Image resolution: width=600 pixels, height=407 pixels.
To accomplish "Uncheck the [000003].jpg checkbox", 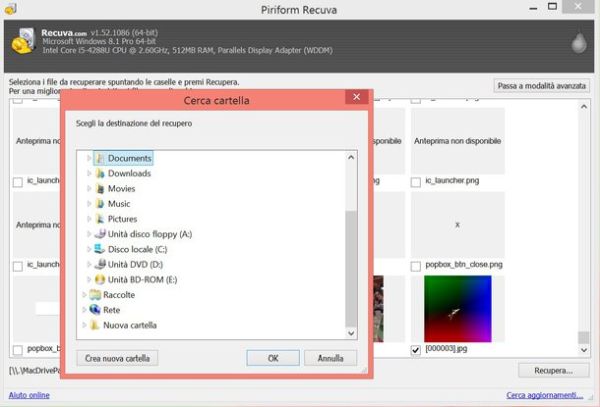I will pos(416,350).
